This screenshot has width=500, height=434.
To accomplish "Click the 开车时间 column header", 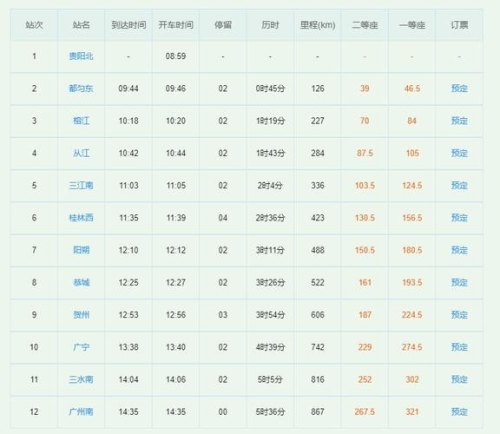I will tap(176, 25).
